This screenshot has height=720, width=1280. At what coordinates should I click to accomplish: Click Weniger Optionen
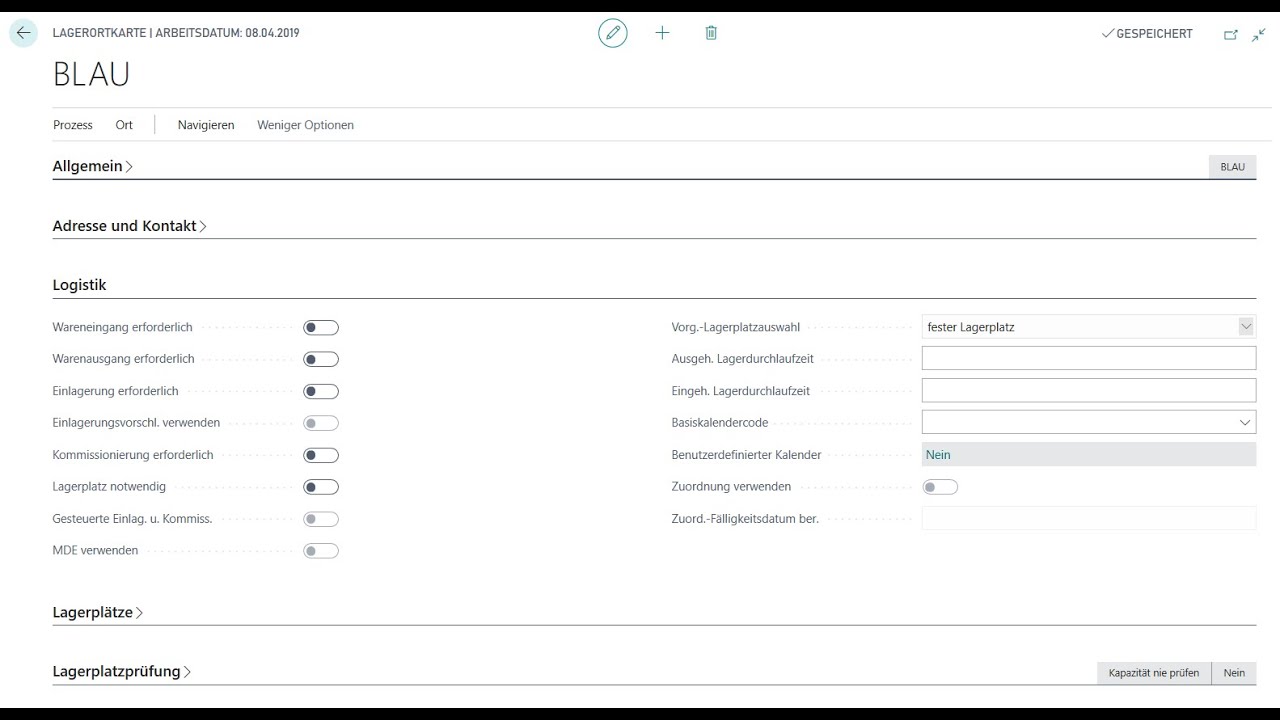point(305,125)
